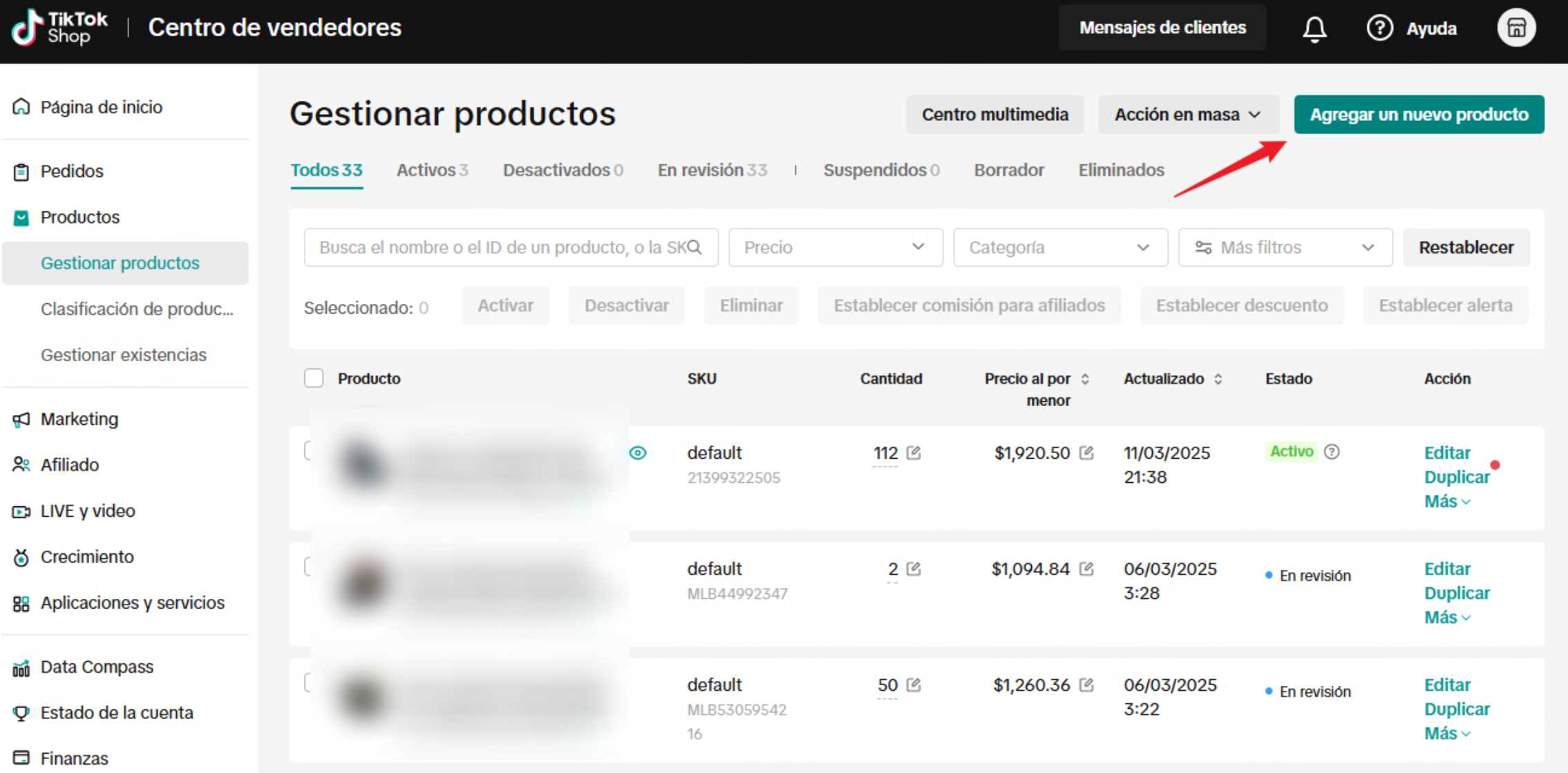Open the notifications bell
Viewport: 1568px width, 773px height.
tap(1314, 28)
